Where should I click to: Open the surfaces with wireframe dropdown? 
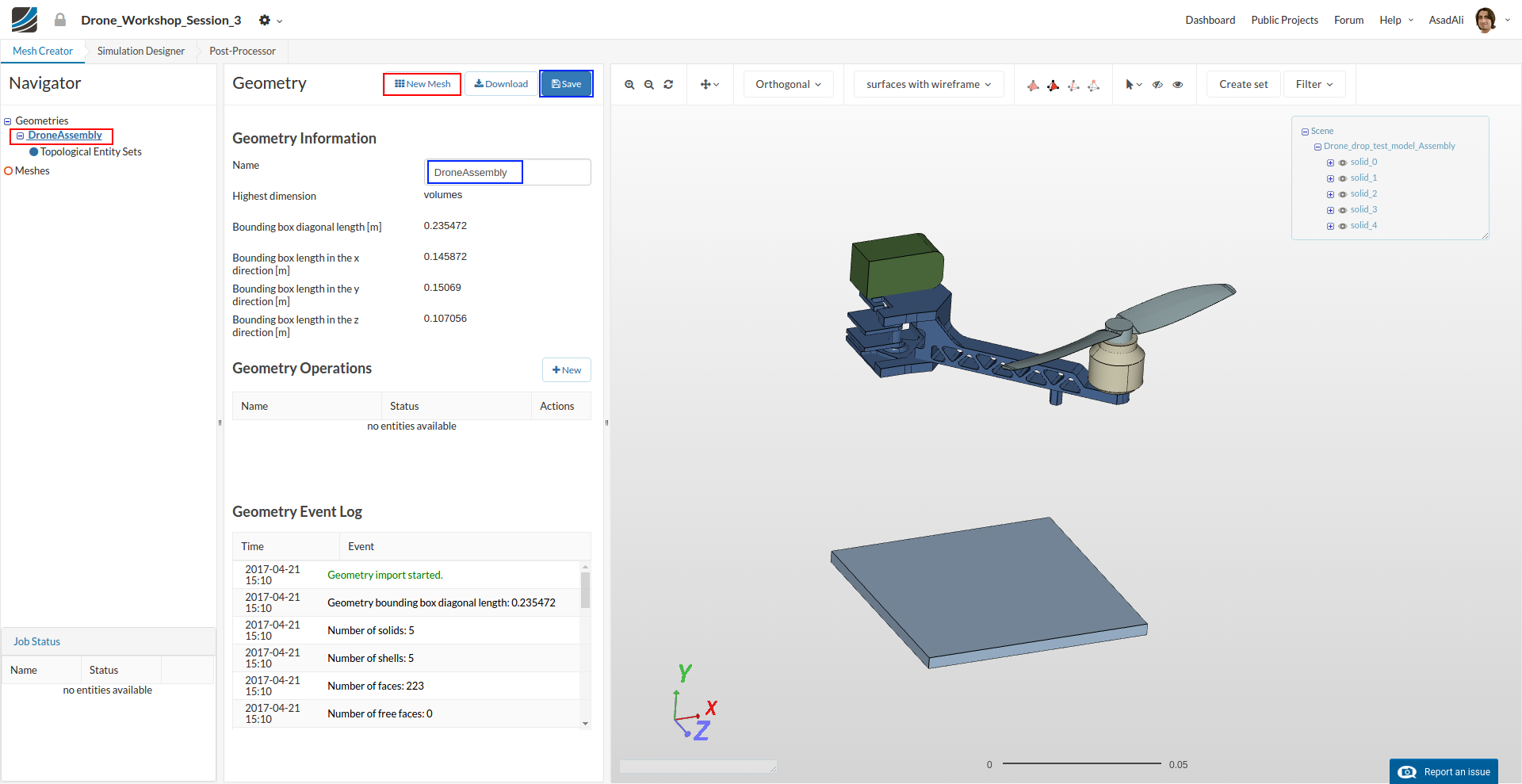coord(928,85)
